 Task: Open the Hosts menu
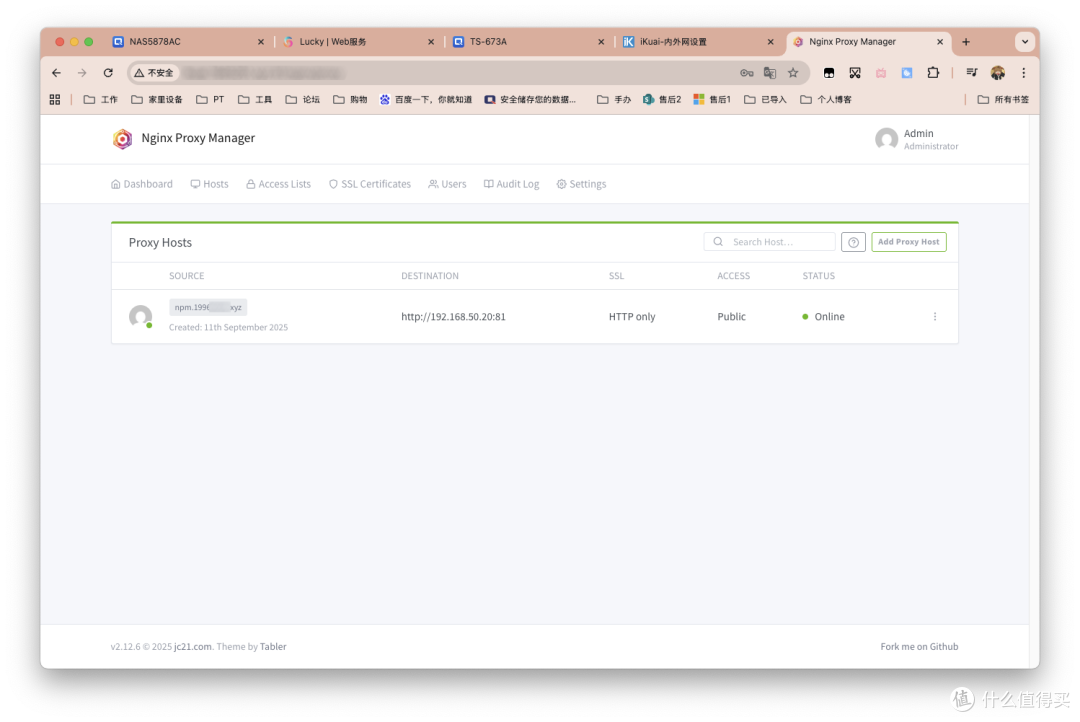(x=209, y=185)
